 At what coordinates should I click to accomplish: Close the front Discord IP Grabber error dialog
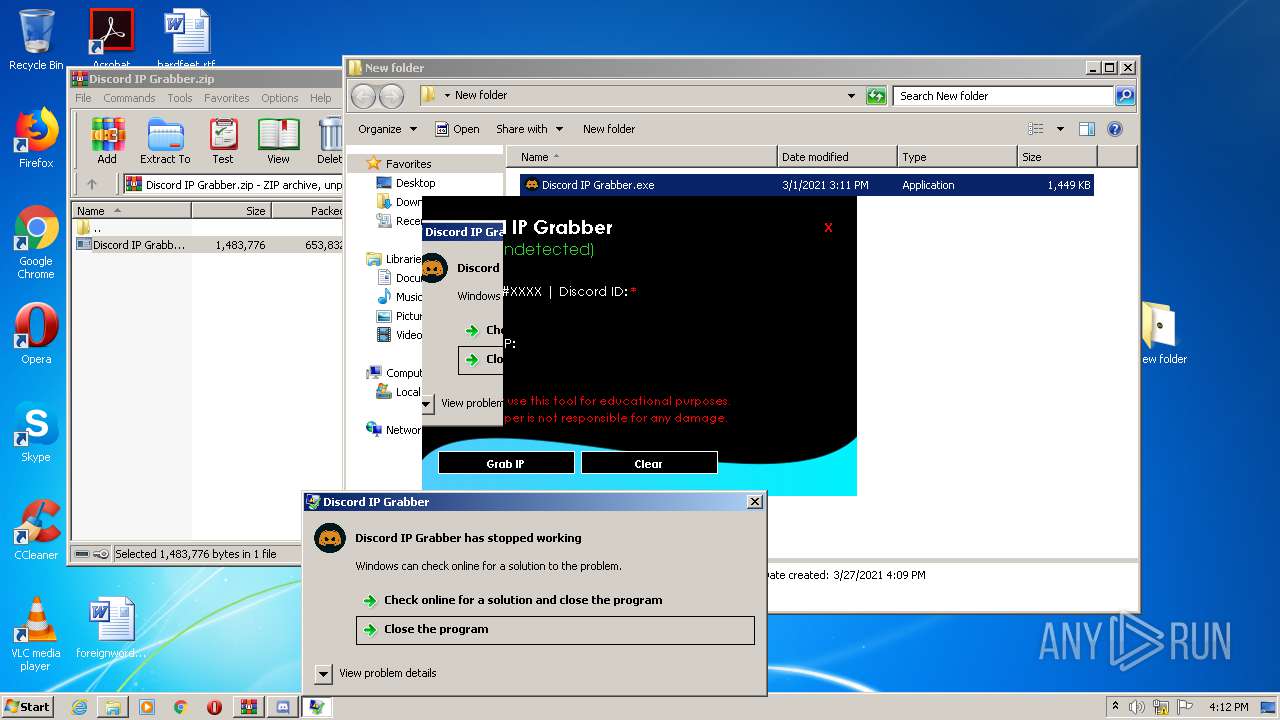coord(755,502)
